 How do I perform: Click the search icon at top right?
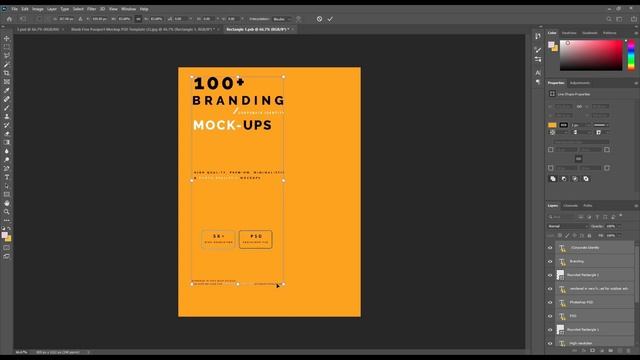click(x=609, y=19)
